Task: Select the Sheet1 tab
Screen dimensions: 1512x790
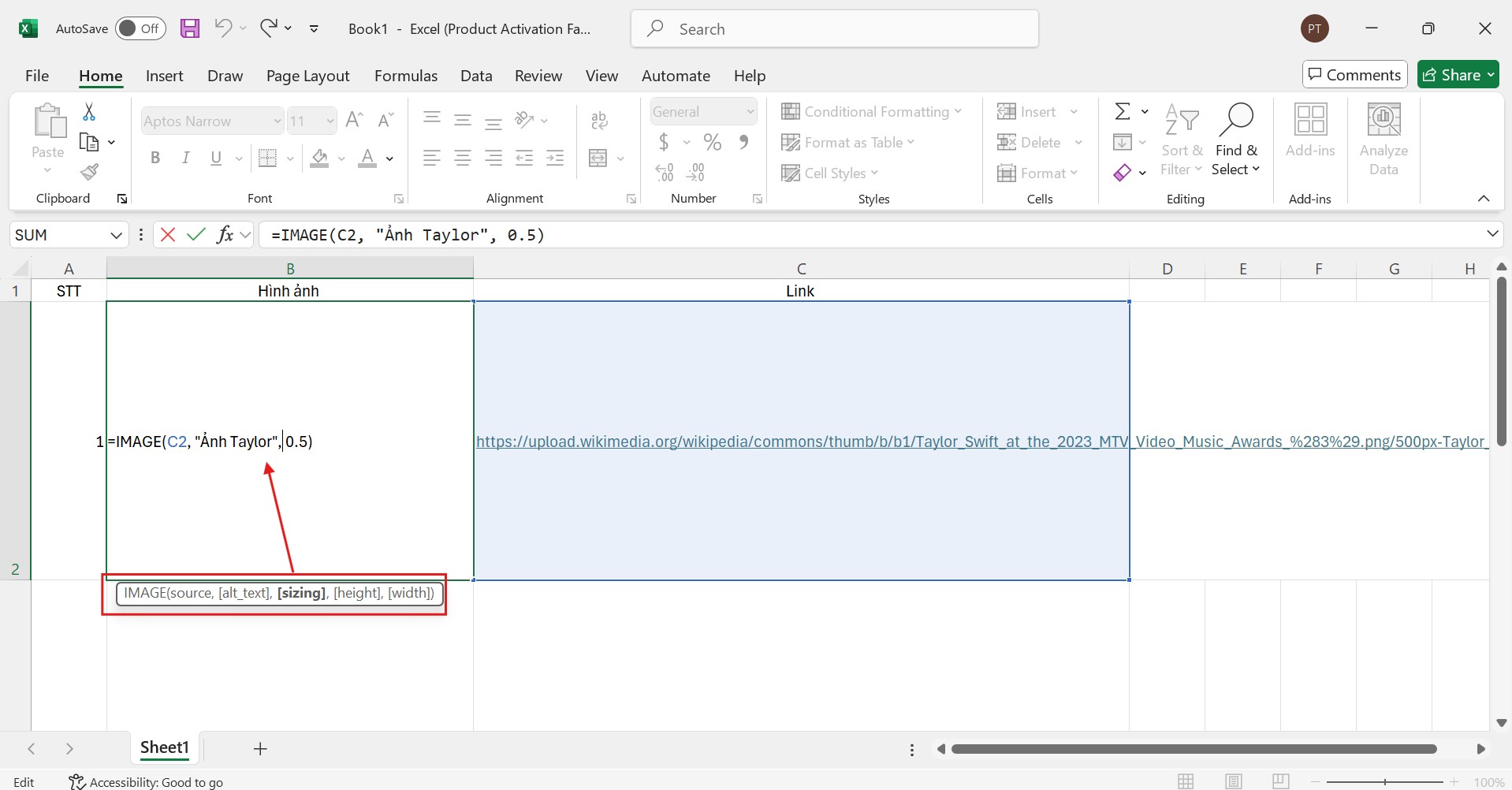Action: click(x=165, y=747)
